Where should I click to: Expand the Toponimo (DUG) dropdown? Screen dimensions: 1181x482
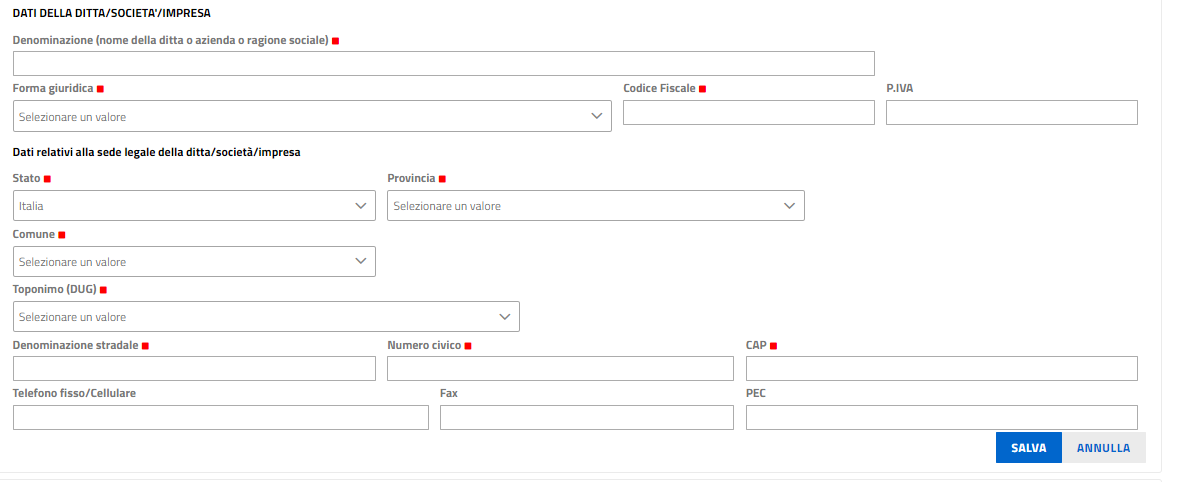tap(266, 316)
